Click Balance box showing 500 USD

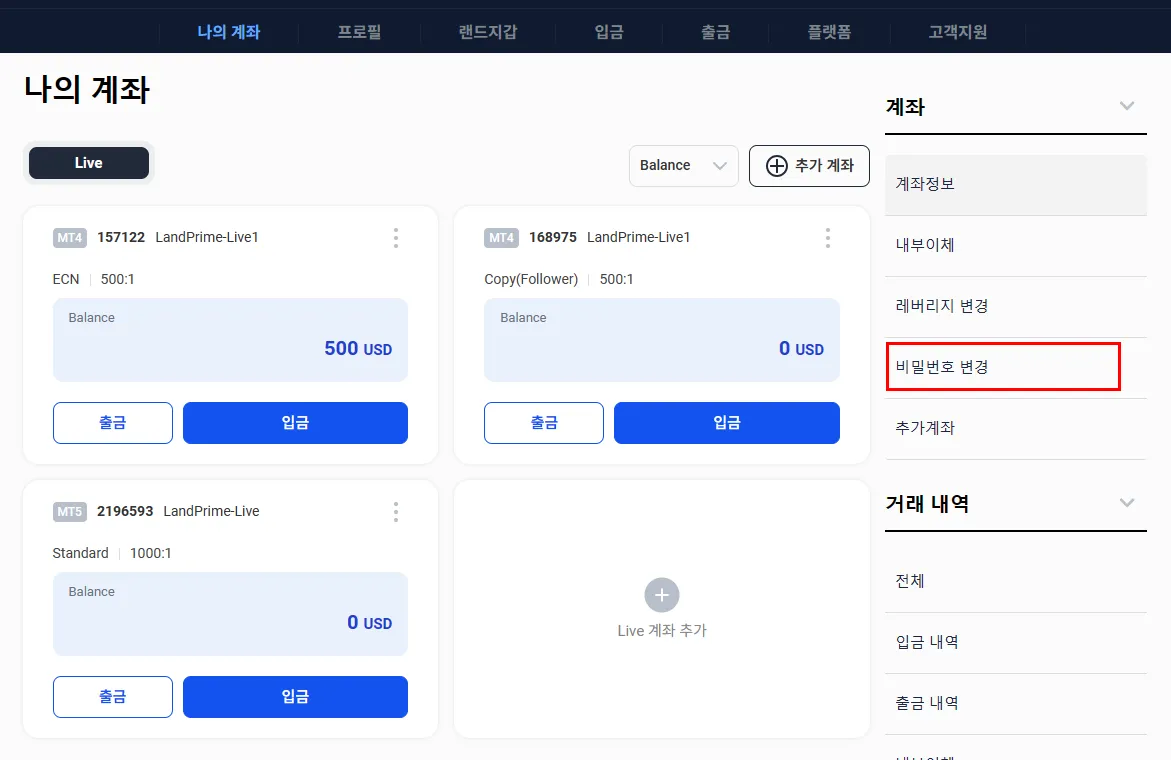230,340
